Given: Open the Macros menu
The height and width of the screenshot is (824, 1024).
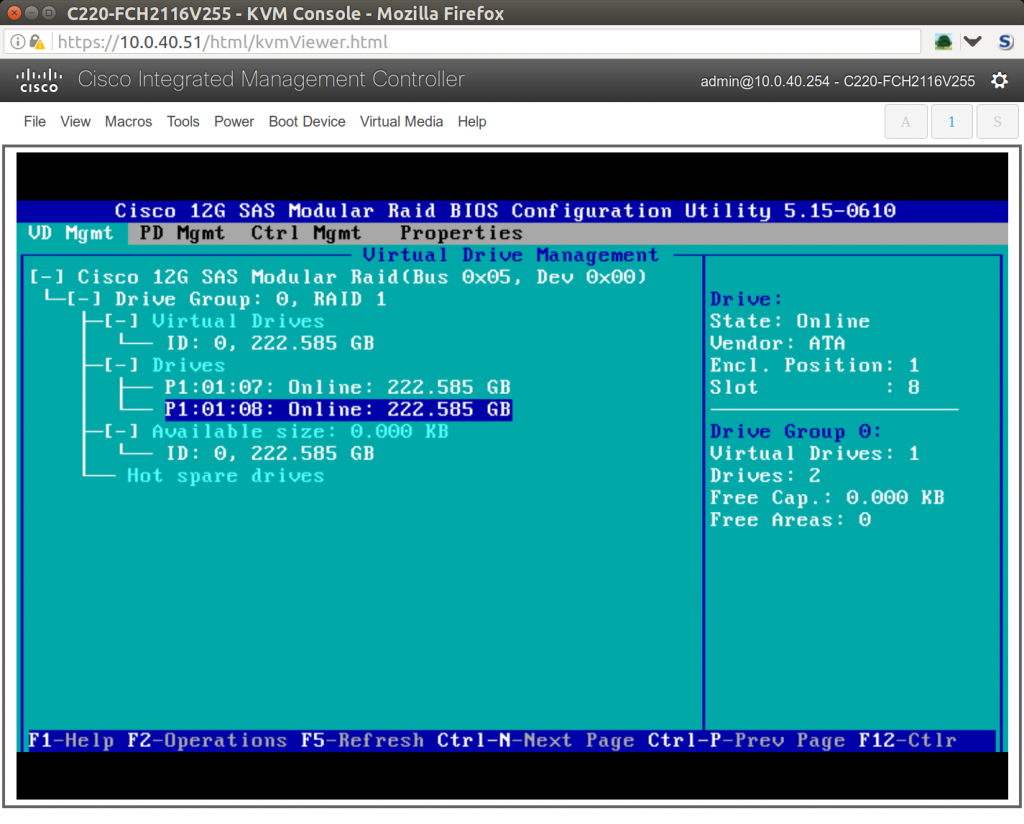Looking at the screenshot, I should pos(128,121).
